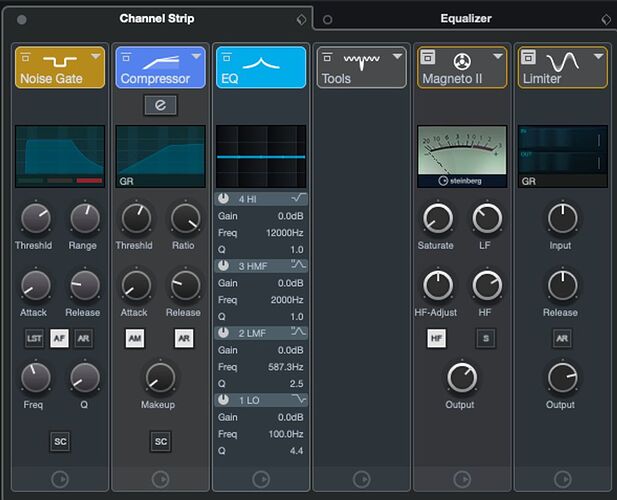
Task: Click the Channel Strip preset diamond icon
Action: [301, 19]
